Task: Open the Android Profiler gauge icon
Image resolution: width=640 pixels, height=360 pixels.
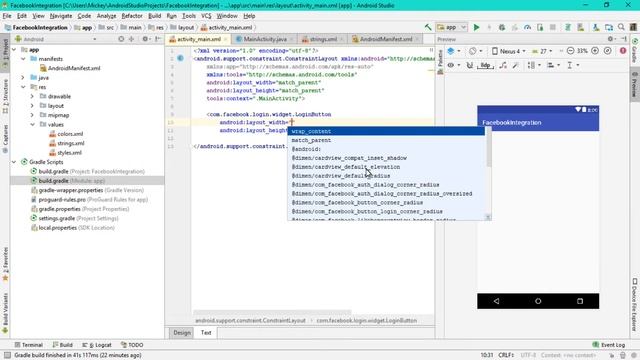Action: pyautogui.click(x=527, y=27)
